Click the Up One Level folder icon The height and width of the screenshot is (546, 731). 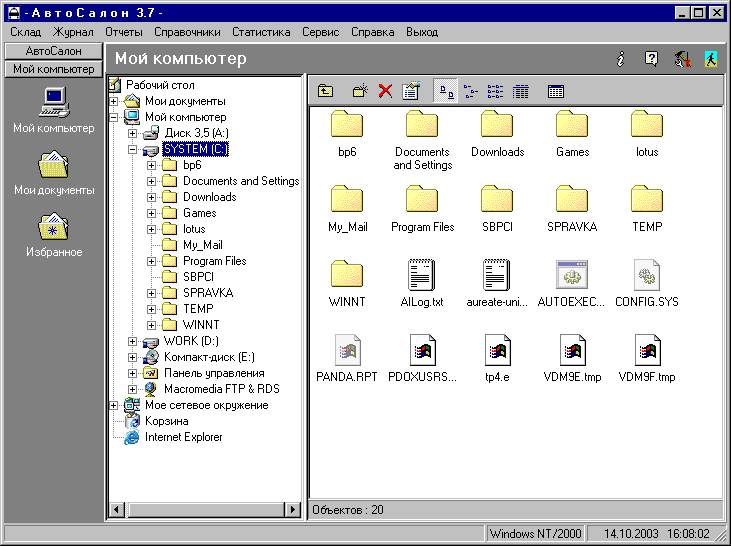pyautogui.click(x=325, y=91)
